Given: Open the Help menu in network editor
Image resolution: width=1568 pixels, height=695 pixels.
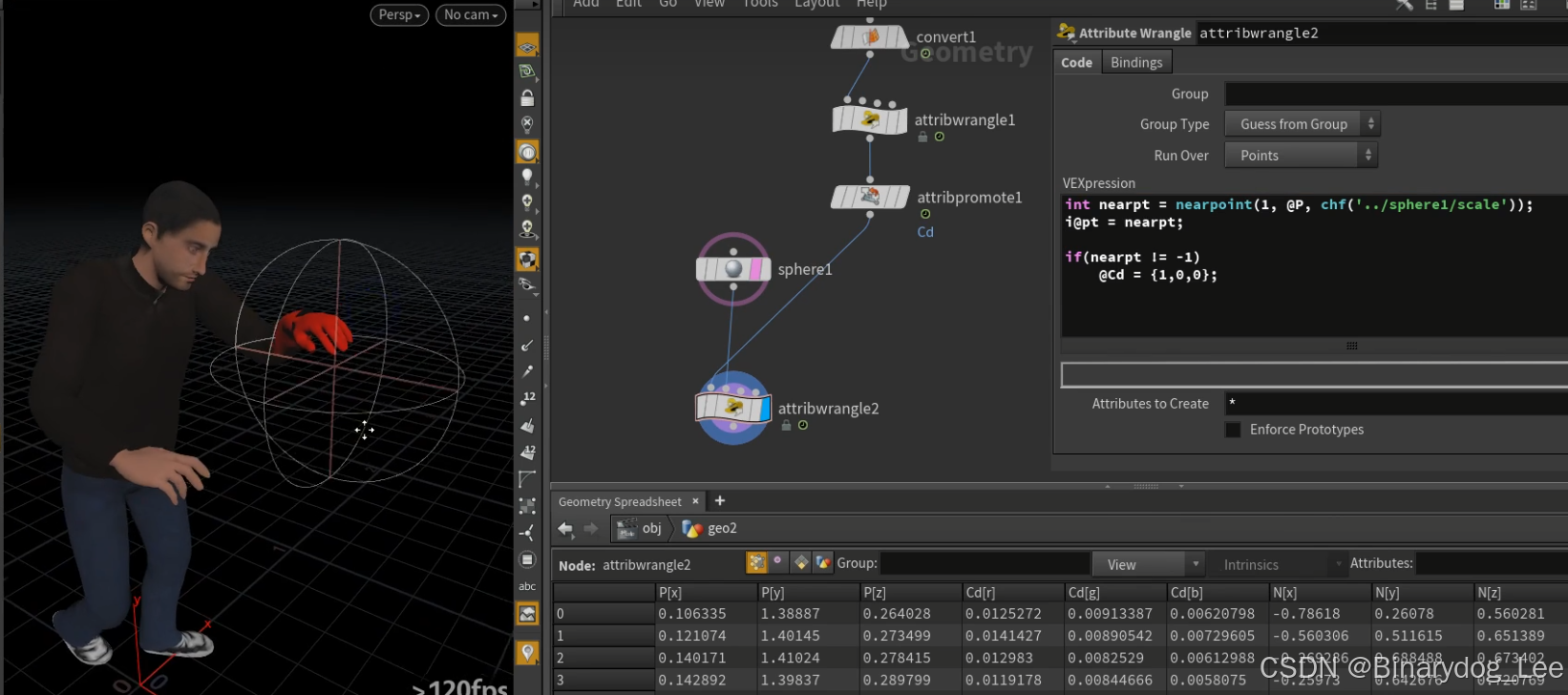Looking at the screenshot, I should tap(871, 4).
